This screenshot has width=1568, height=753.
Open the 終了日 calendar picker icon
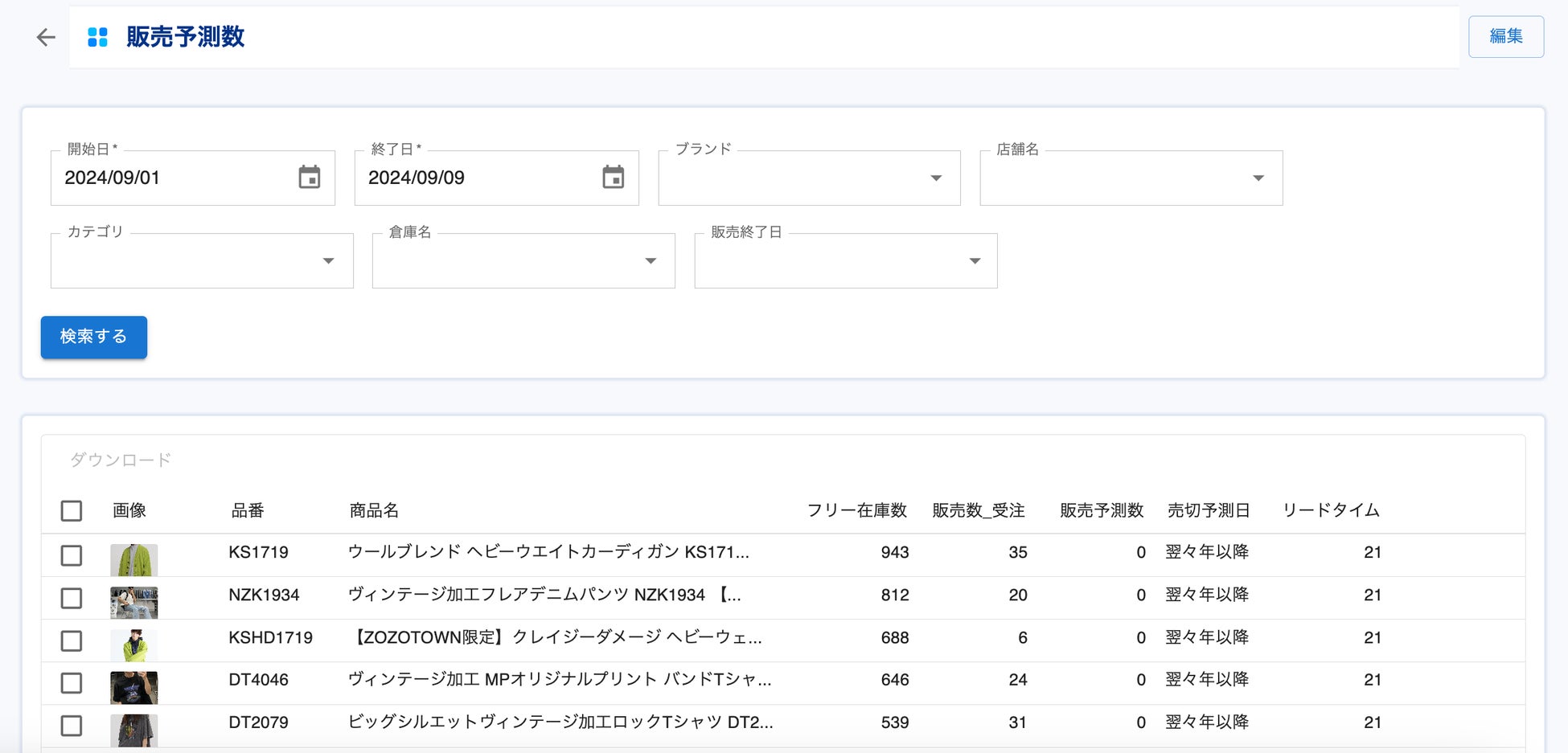[x=614, y=178]
